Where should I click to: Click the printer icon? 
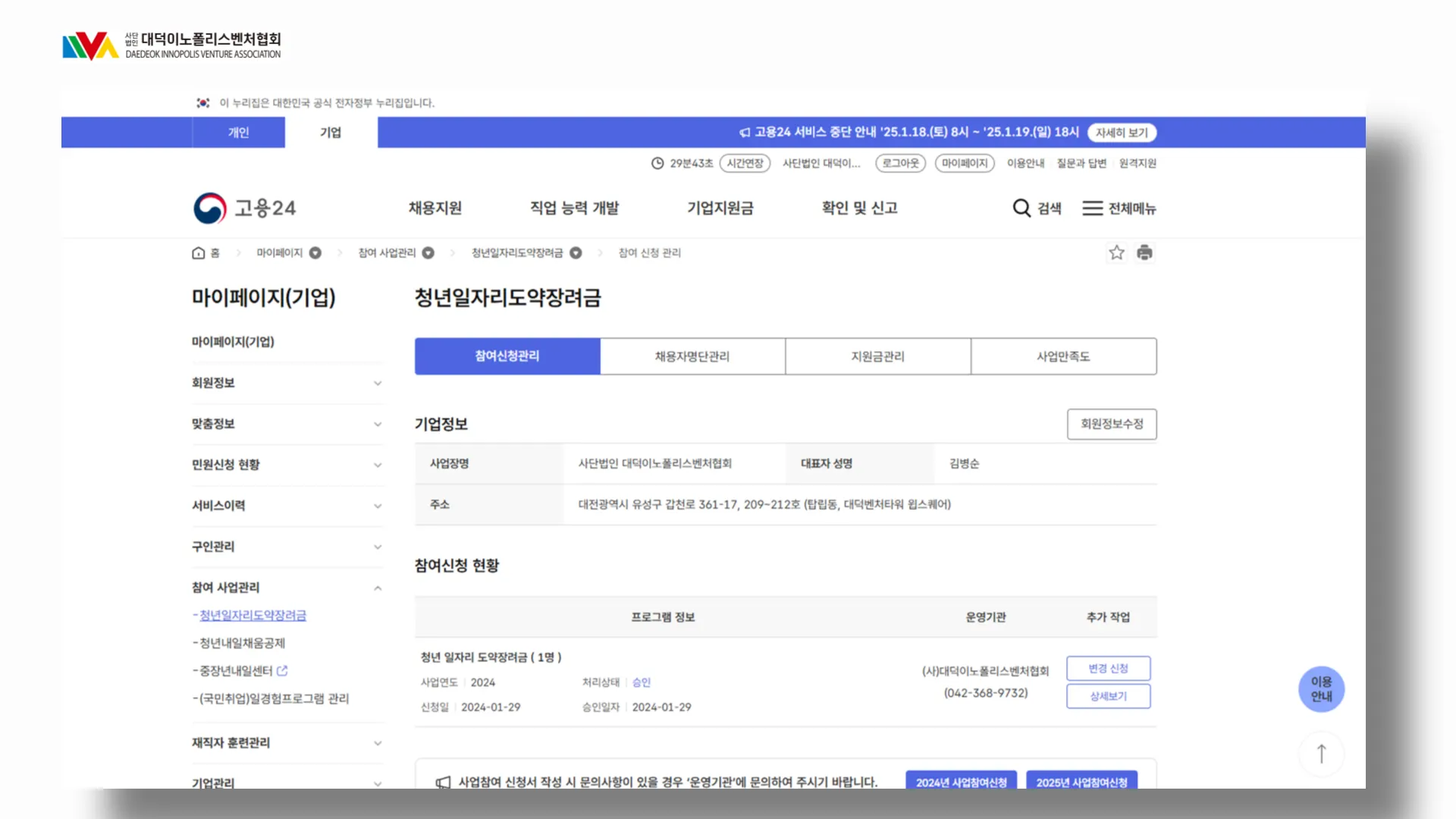click(x=1144, y=253)
